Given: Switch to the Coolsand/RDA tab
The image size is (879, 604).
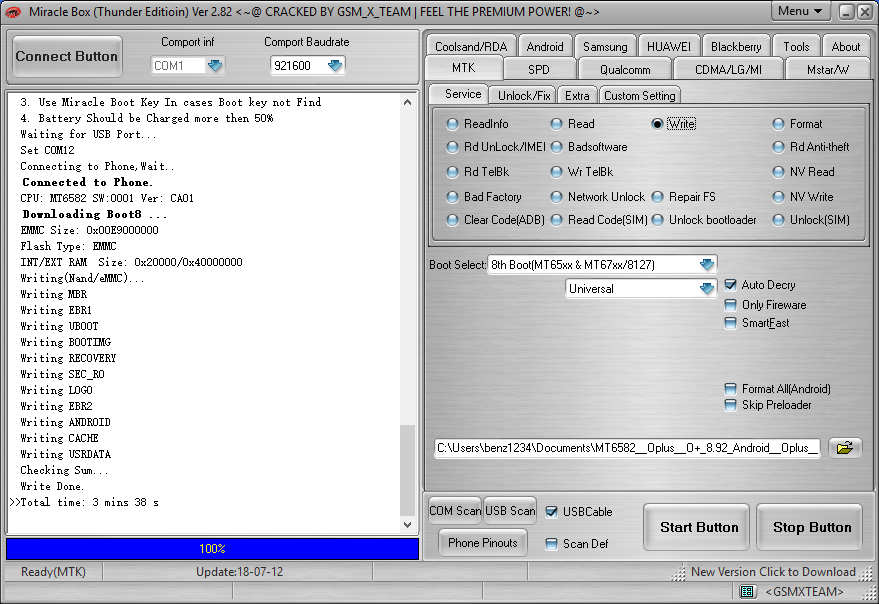Looking at the screenshot, I should point(471,47).
